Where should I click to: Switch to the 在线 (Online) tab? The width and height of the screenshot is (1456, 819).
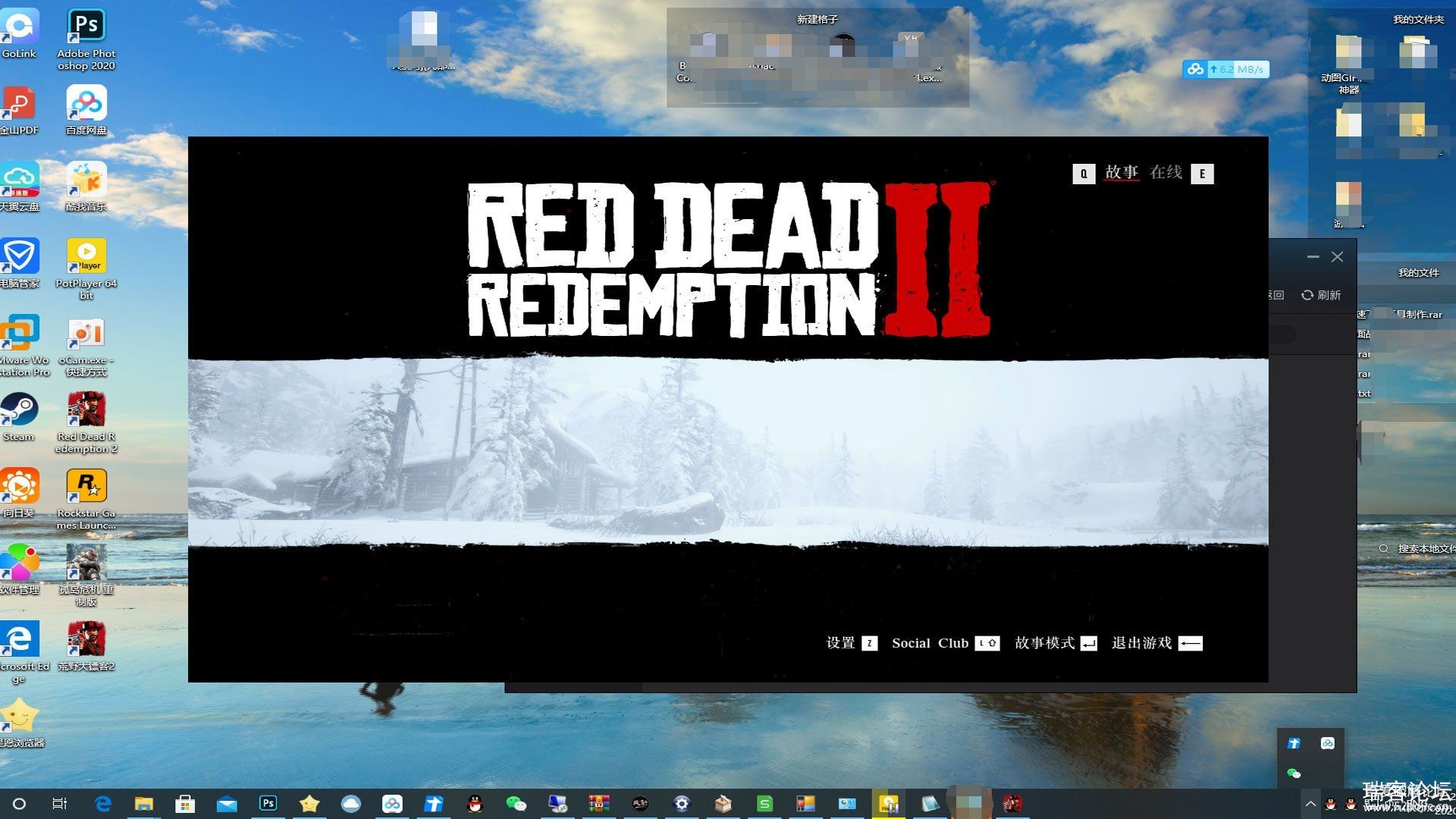point(1166,172)
